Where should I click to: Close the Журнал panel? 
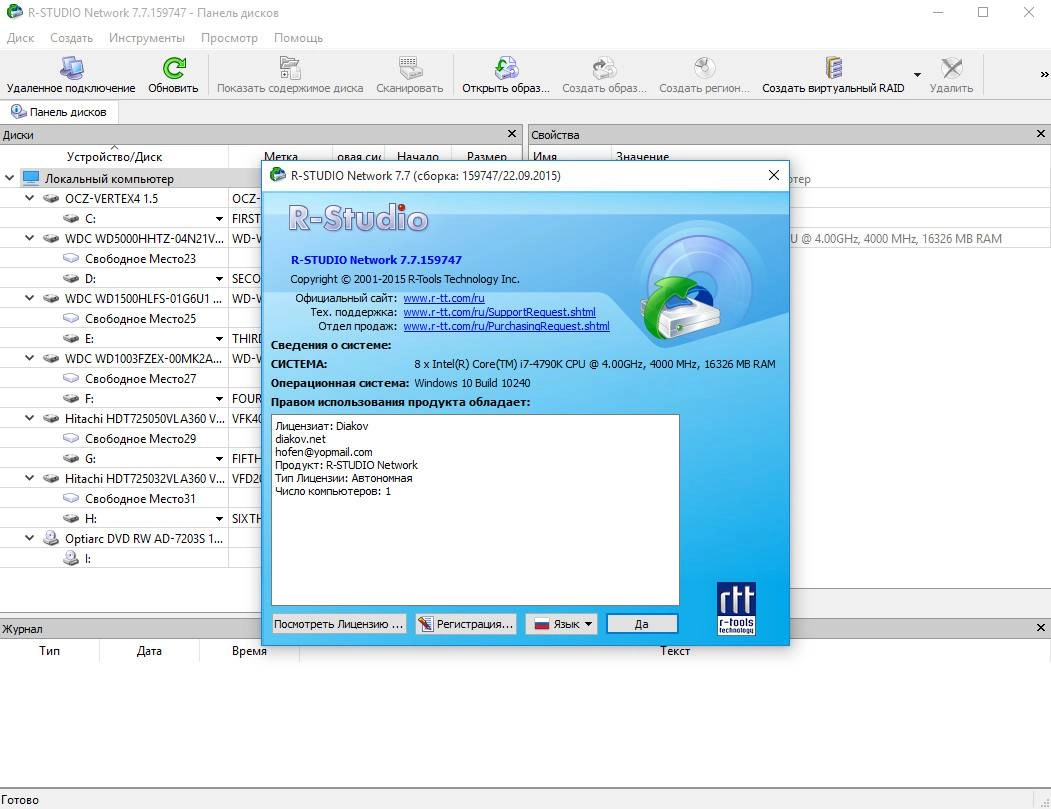(1041, 628)
